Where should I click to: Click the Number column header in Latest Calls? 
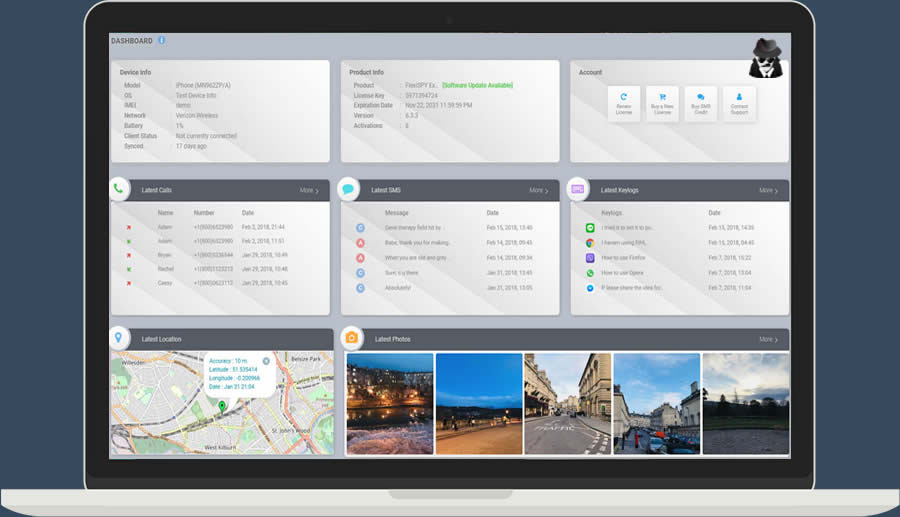[x=204, y=213]
